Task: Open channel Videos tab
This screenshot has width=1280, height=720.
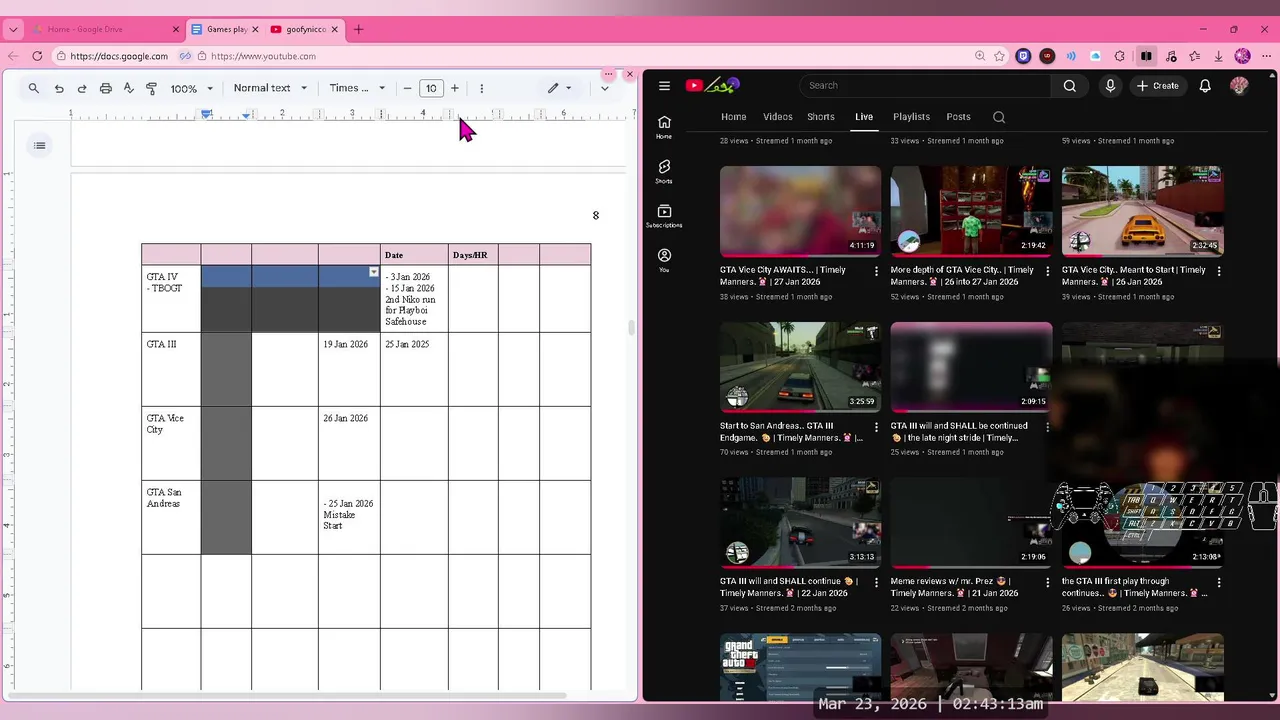Action: [777, 117]
